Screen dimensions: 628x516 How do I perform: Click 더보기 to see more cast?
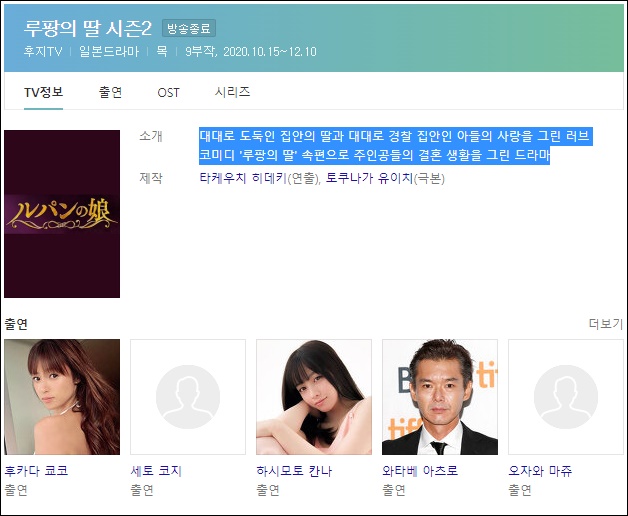(x=606, y=324)
